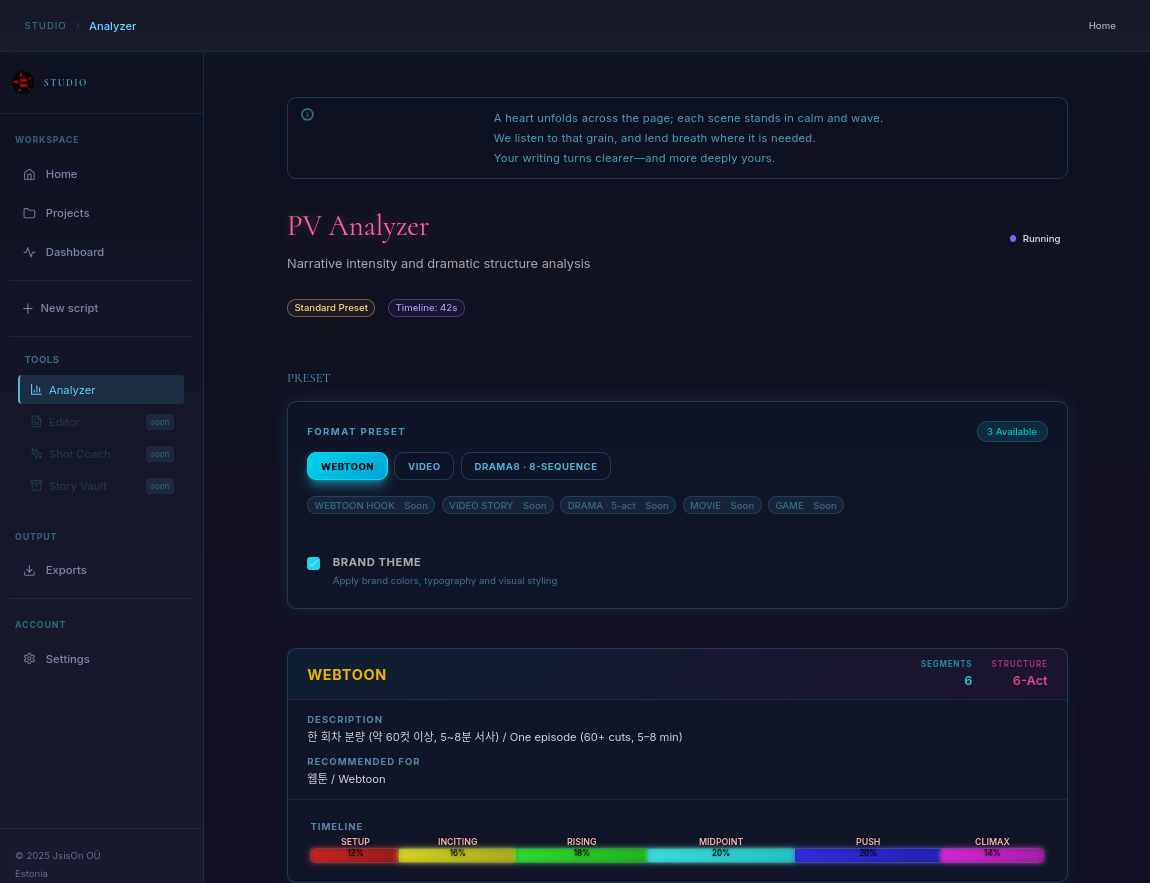Click the Timeline: 42s badge
This screenshot has width=1150, height=883.
(x=426, y=308)
